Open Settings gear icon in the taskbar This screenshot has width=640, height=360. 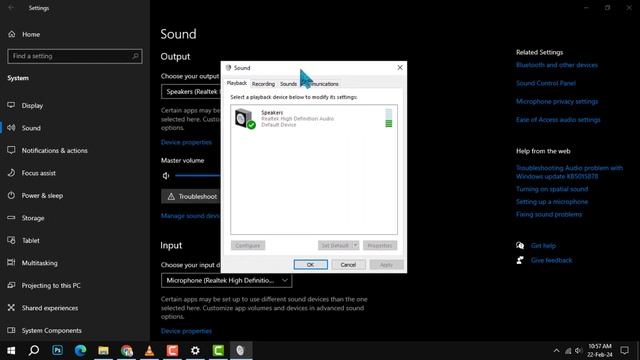point(195,350)
